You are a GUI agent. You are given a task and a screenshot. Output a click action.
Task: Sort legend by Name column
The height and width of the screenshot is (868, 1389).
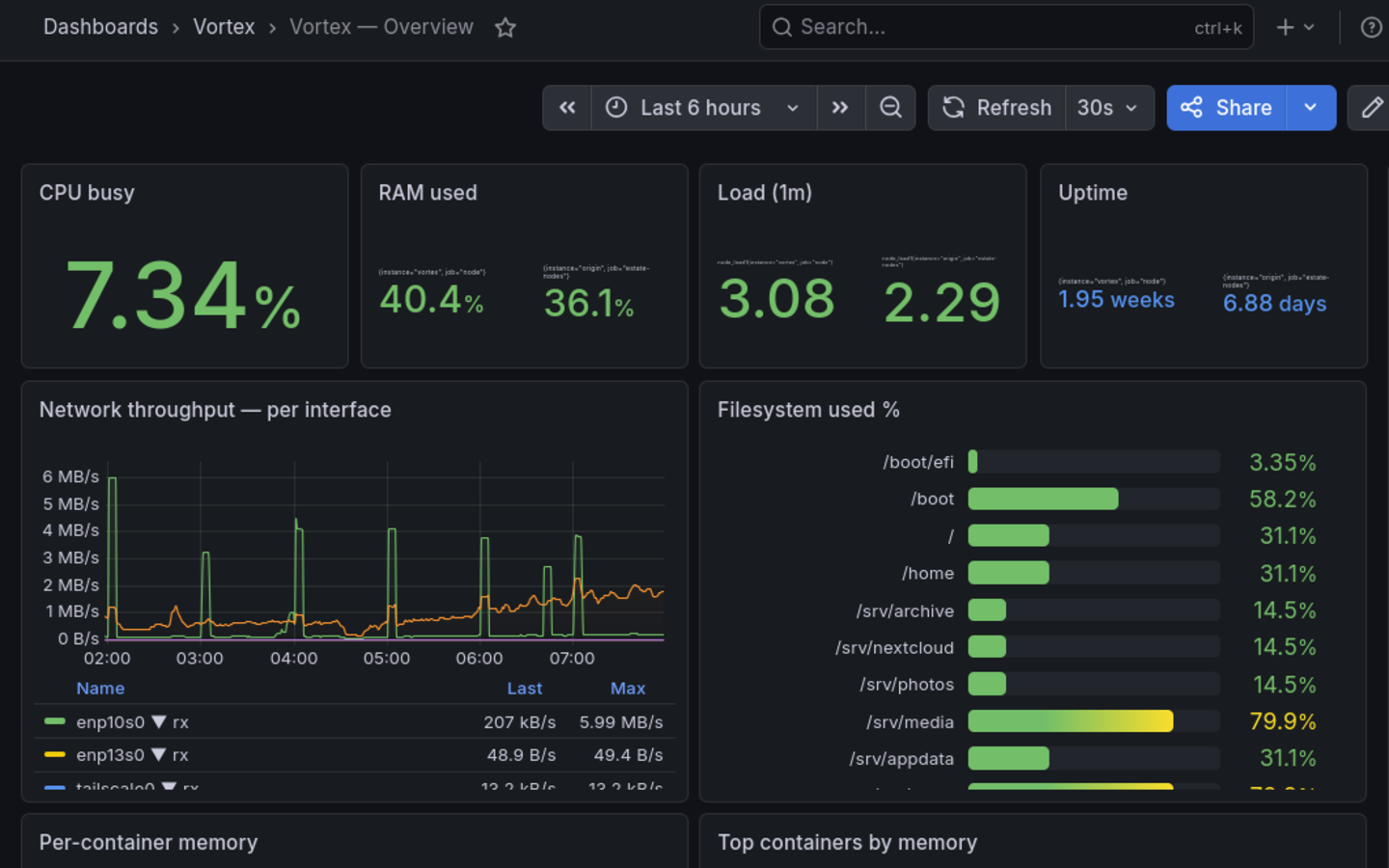(x=100, y=689)
